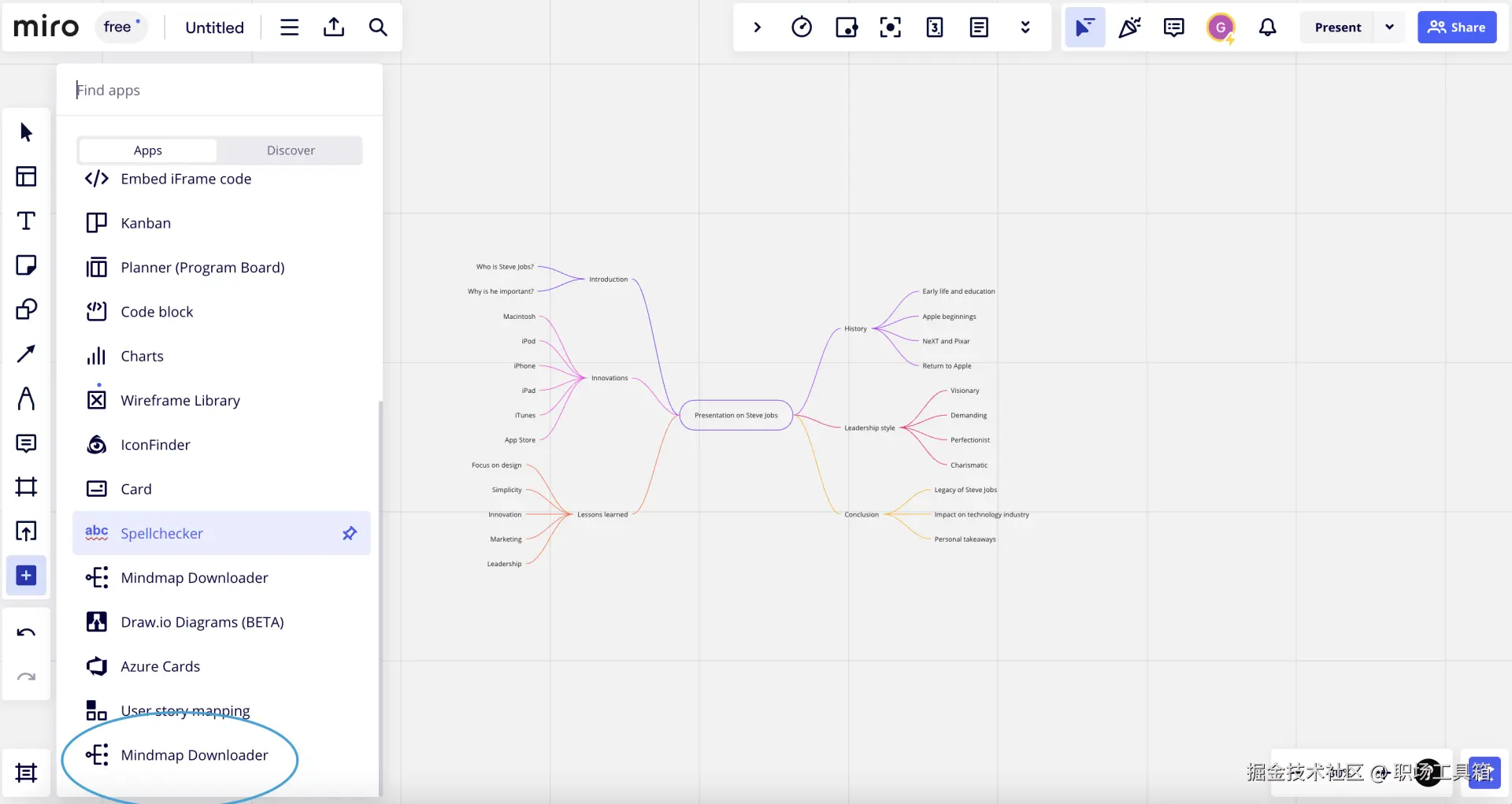This screenshot has width=1512, height=804.
Task: Open the Kanban app
Action: (221, 223)
